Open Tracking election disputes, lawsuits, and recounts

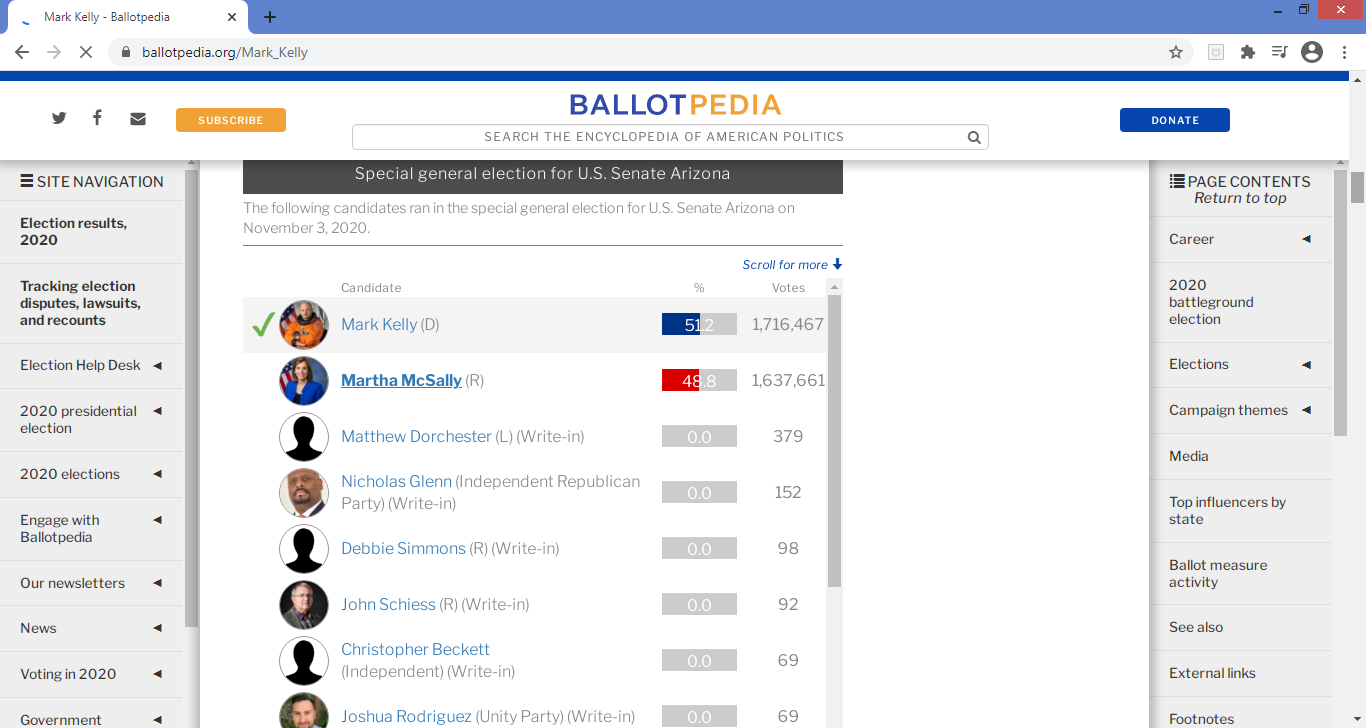tap(80, 303)
